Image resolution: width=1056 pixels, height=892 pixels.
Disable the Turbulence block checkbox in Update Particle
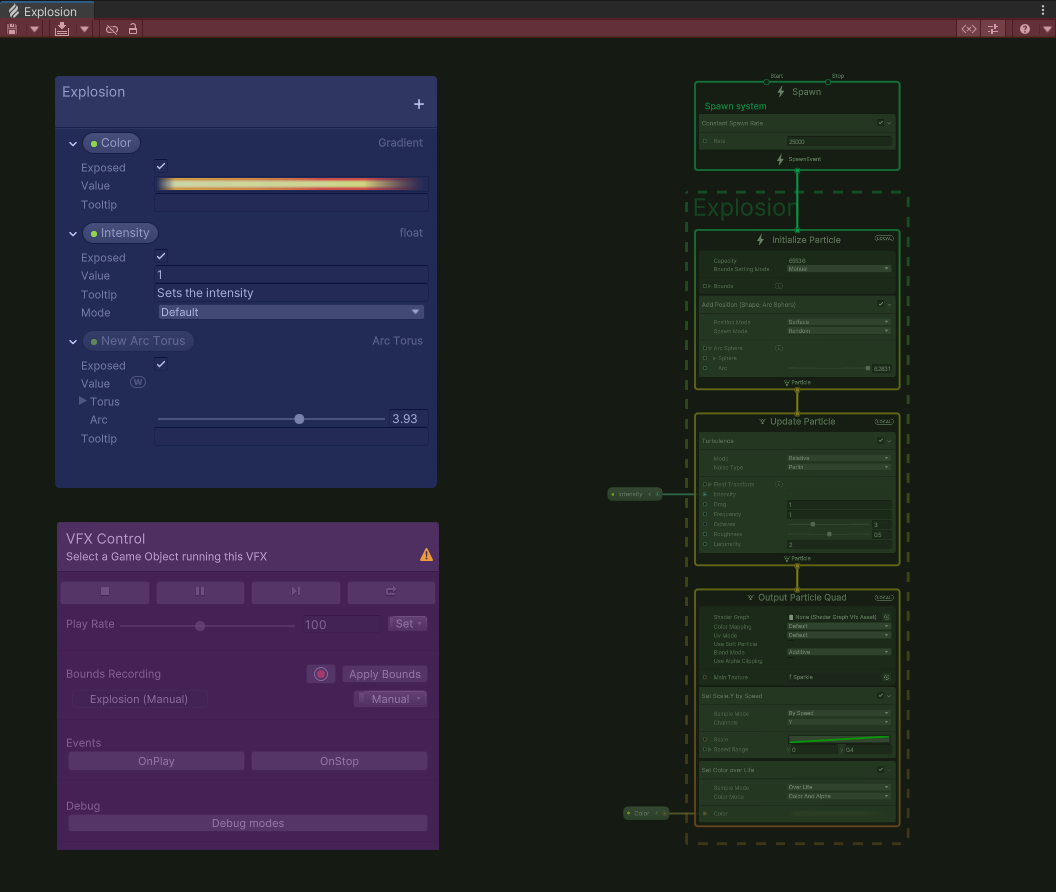coord(880,441)
